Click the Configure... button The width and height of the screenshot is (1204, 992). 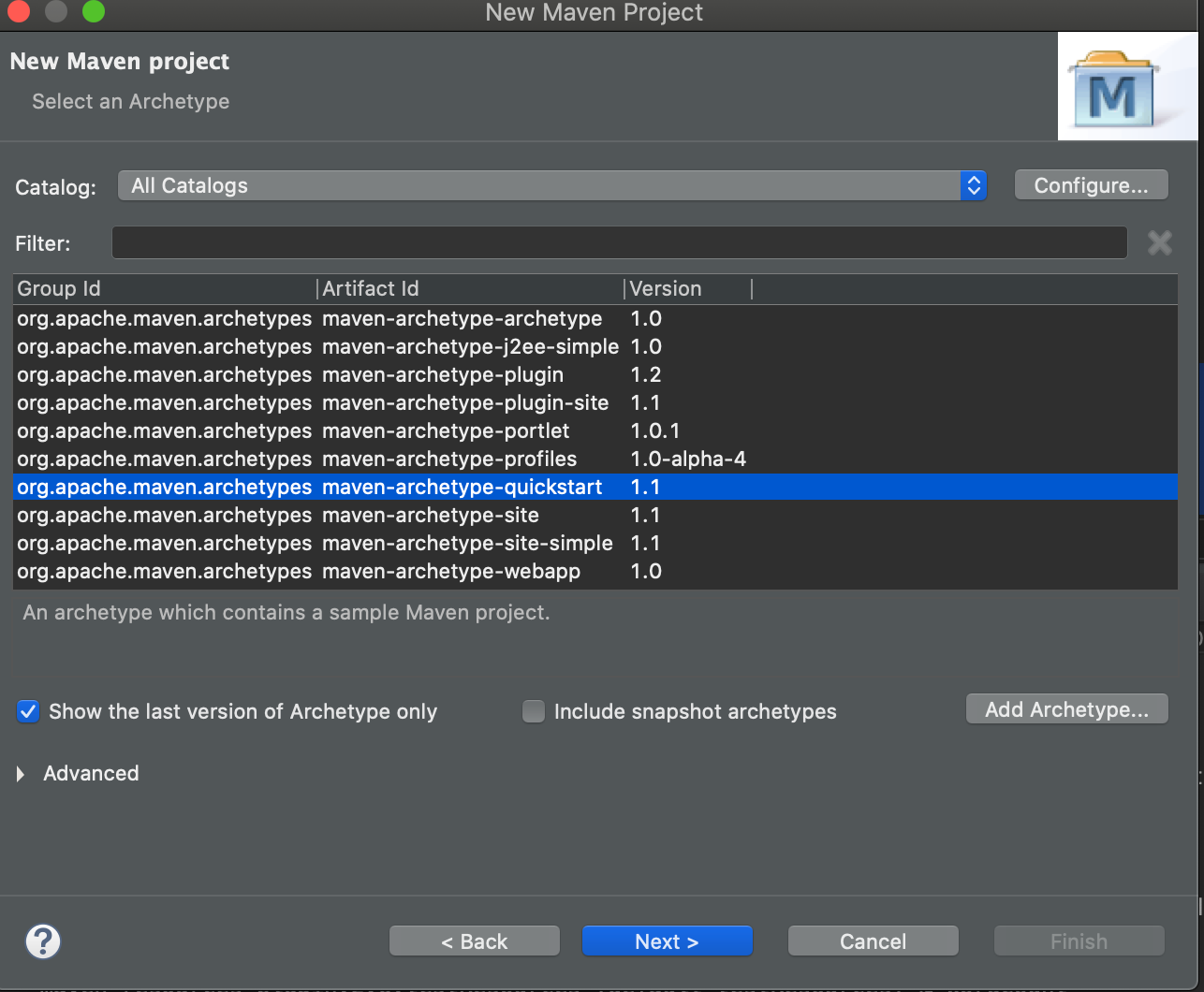1092,185
